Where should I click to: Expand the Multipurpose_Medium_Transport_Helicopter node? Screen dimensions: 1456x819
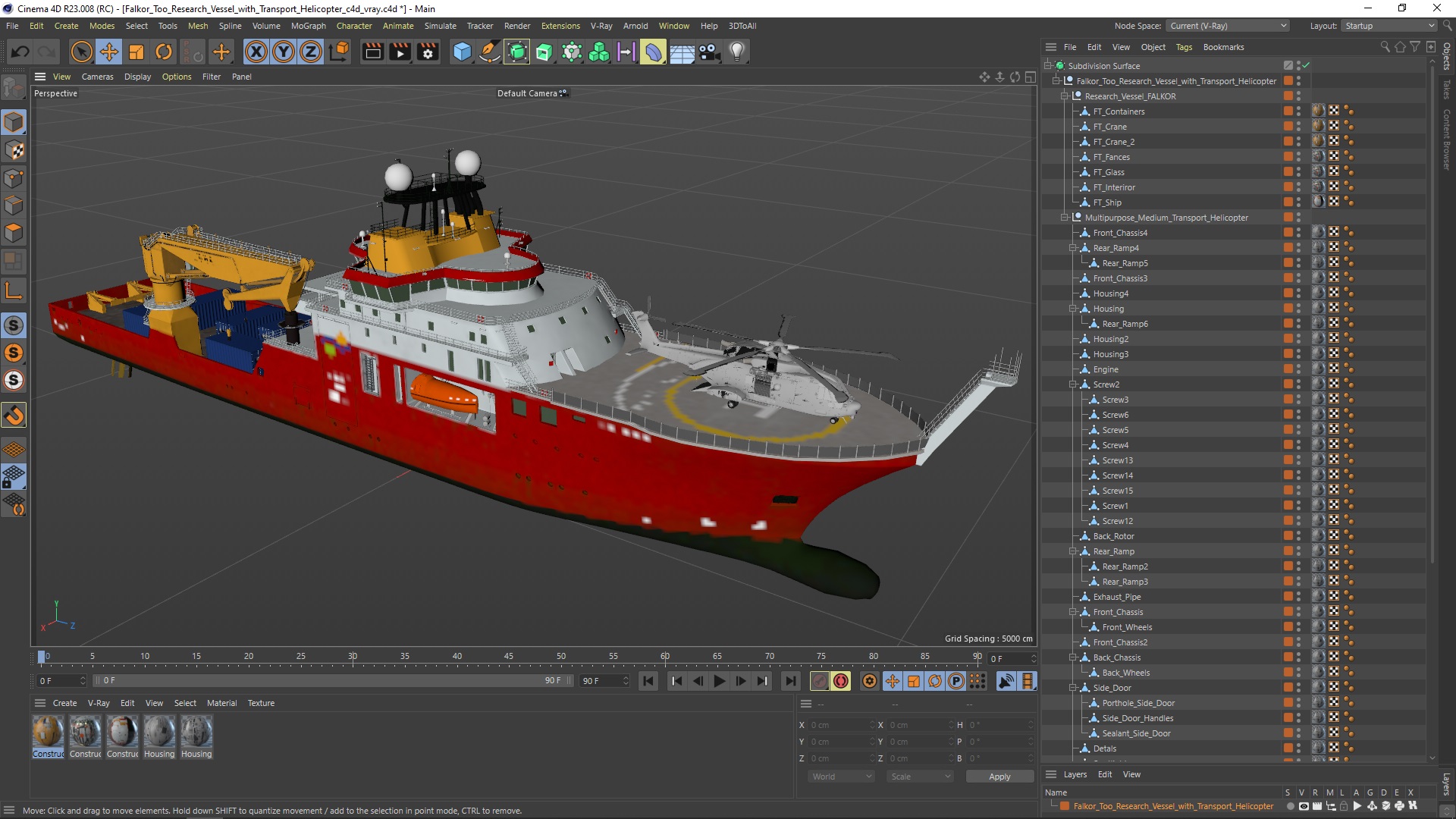(1064, 217)
